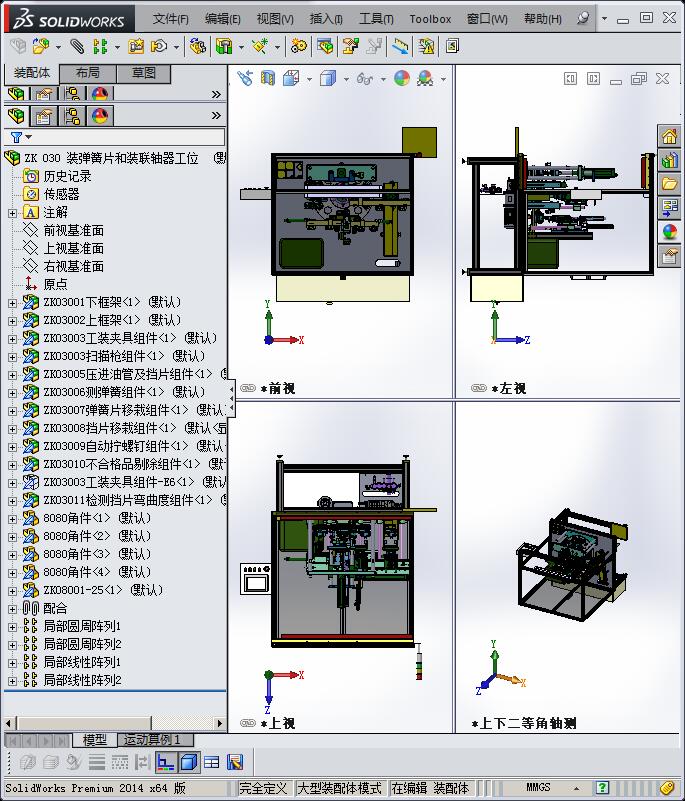Open Custom Properties icon in task pane
Image resolution: width=685 pixels, height=801 pixels.
point(669,255)
